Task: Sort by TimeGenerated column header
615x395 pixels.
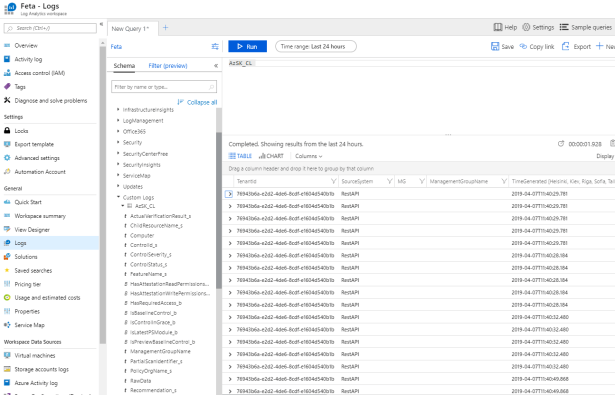Action: pos(563,182)
